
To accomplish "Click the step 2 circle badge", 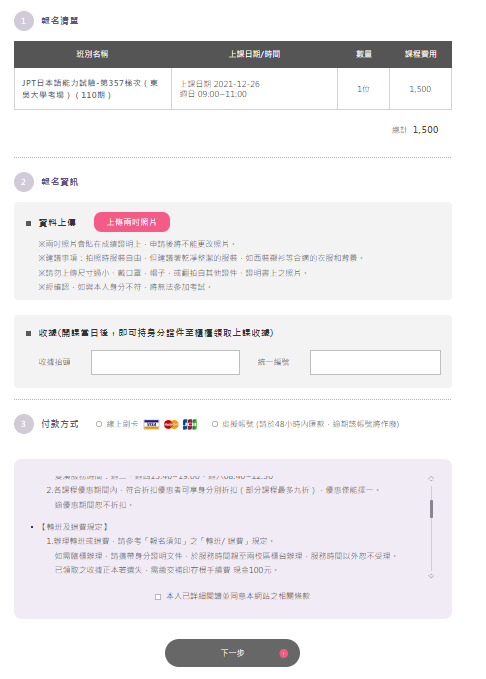I will pos(24,182).
